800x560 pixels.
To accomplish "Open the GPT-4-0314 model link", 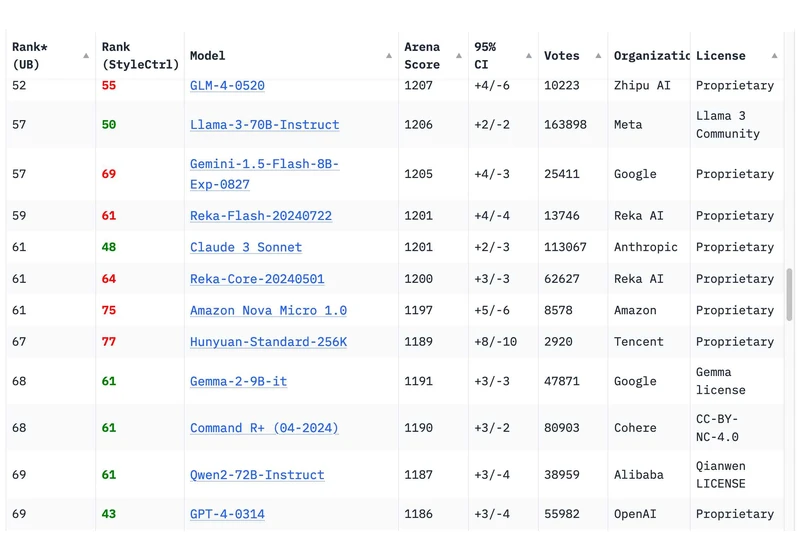I will [x=227, y=514].
